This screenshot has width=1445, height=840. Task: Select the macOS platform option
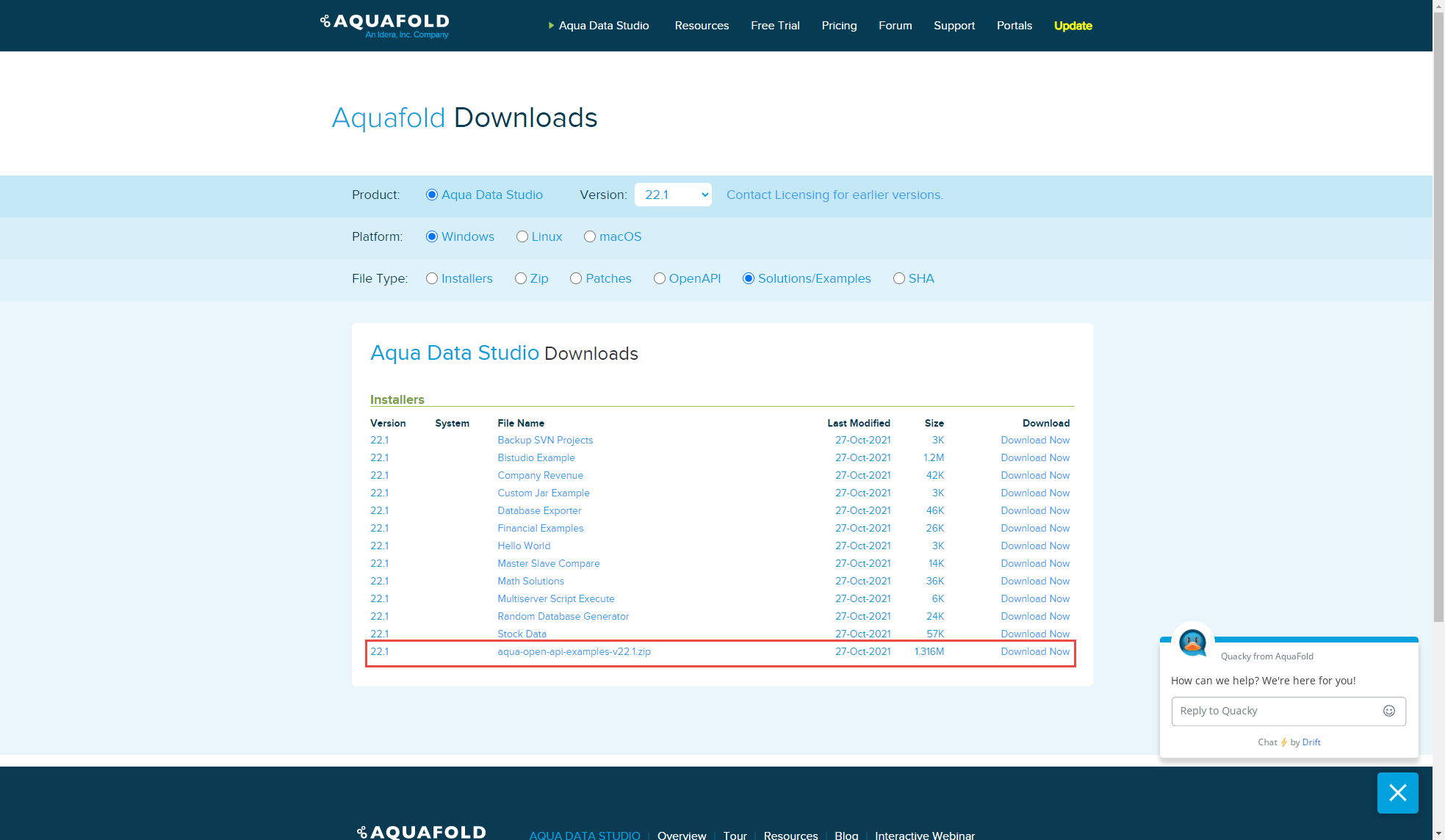click(590, 236)
